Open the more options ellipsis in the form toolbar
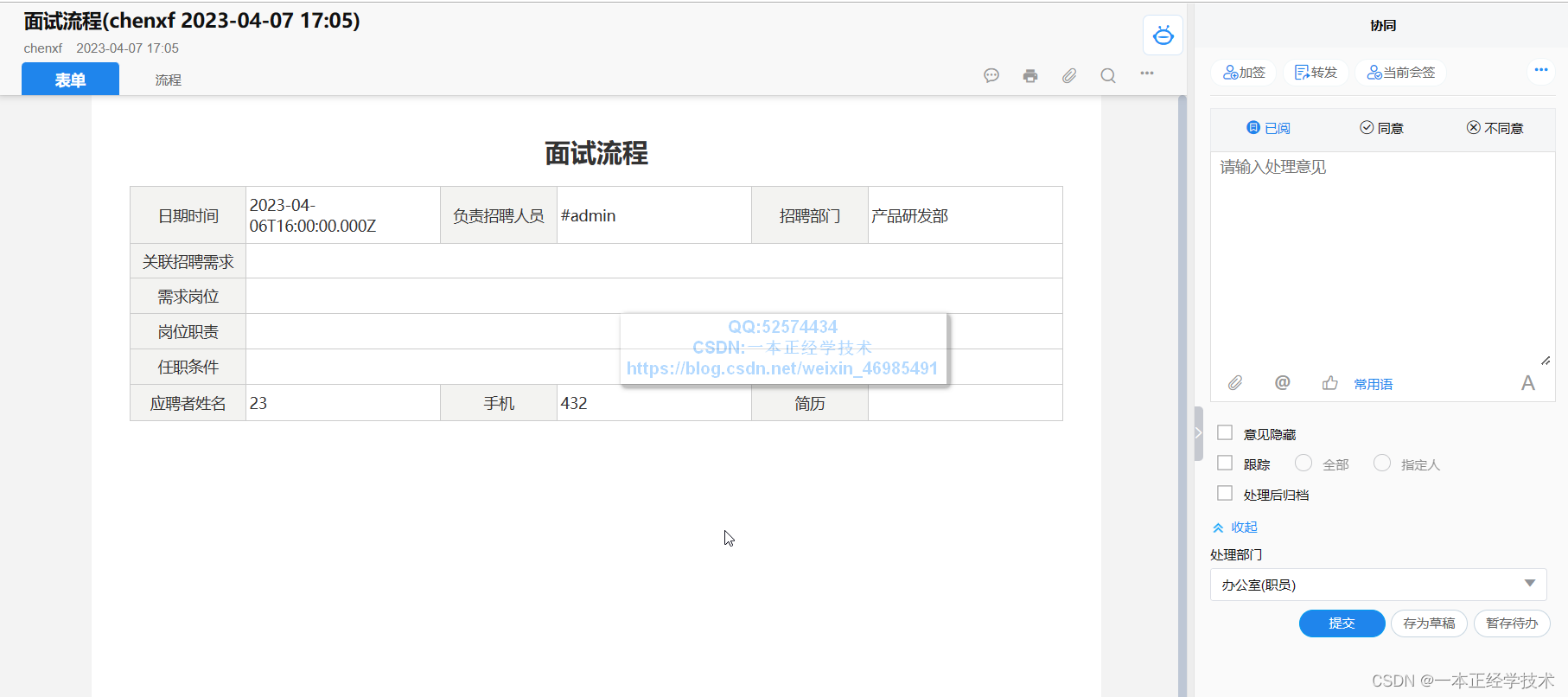The width and height of the screenshot is (1568, 697). (1147, 74)
